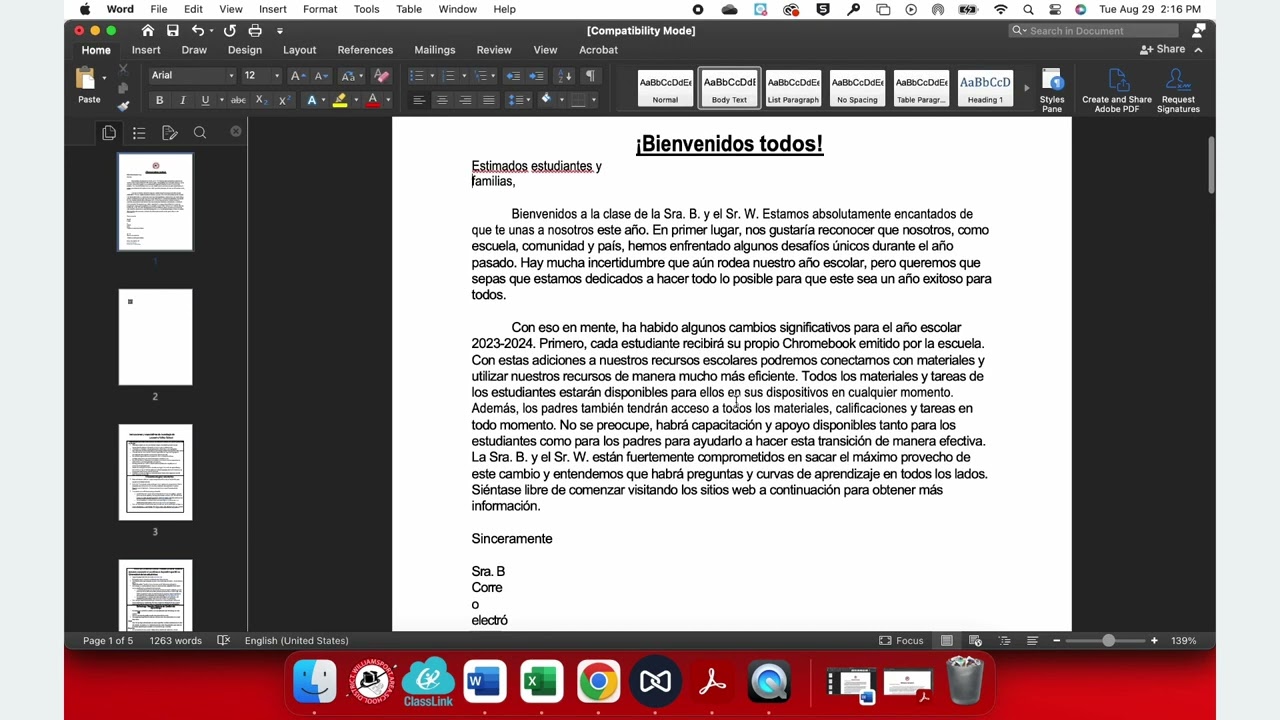Open the sidebar search magnifier
Screen dimensions: 1280x720
(200, 132)
